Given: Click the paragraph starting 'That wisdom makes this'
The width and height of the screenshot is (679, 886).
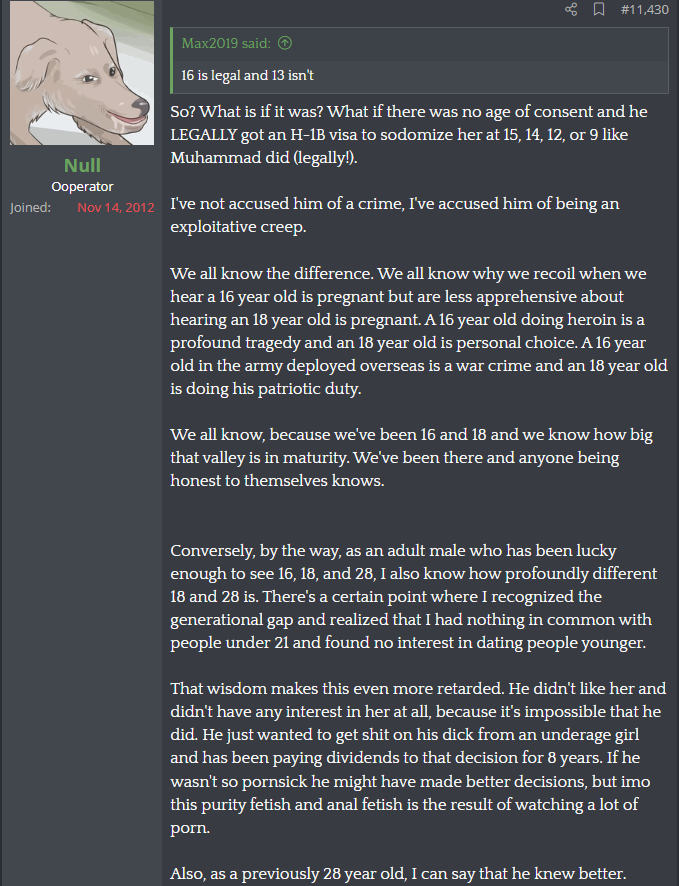Looking at the screenshot, I should (x=419, y=758).
